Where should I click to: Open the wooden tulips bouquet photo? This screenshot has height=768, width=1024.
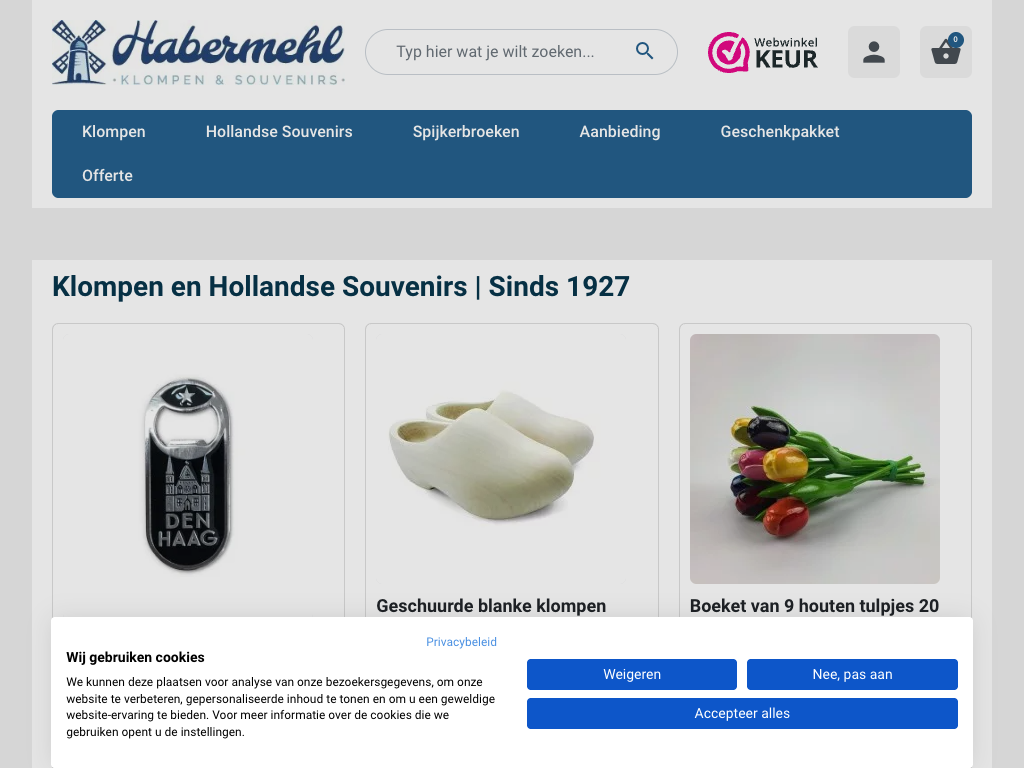coord(814,458)
